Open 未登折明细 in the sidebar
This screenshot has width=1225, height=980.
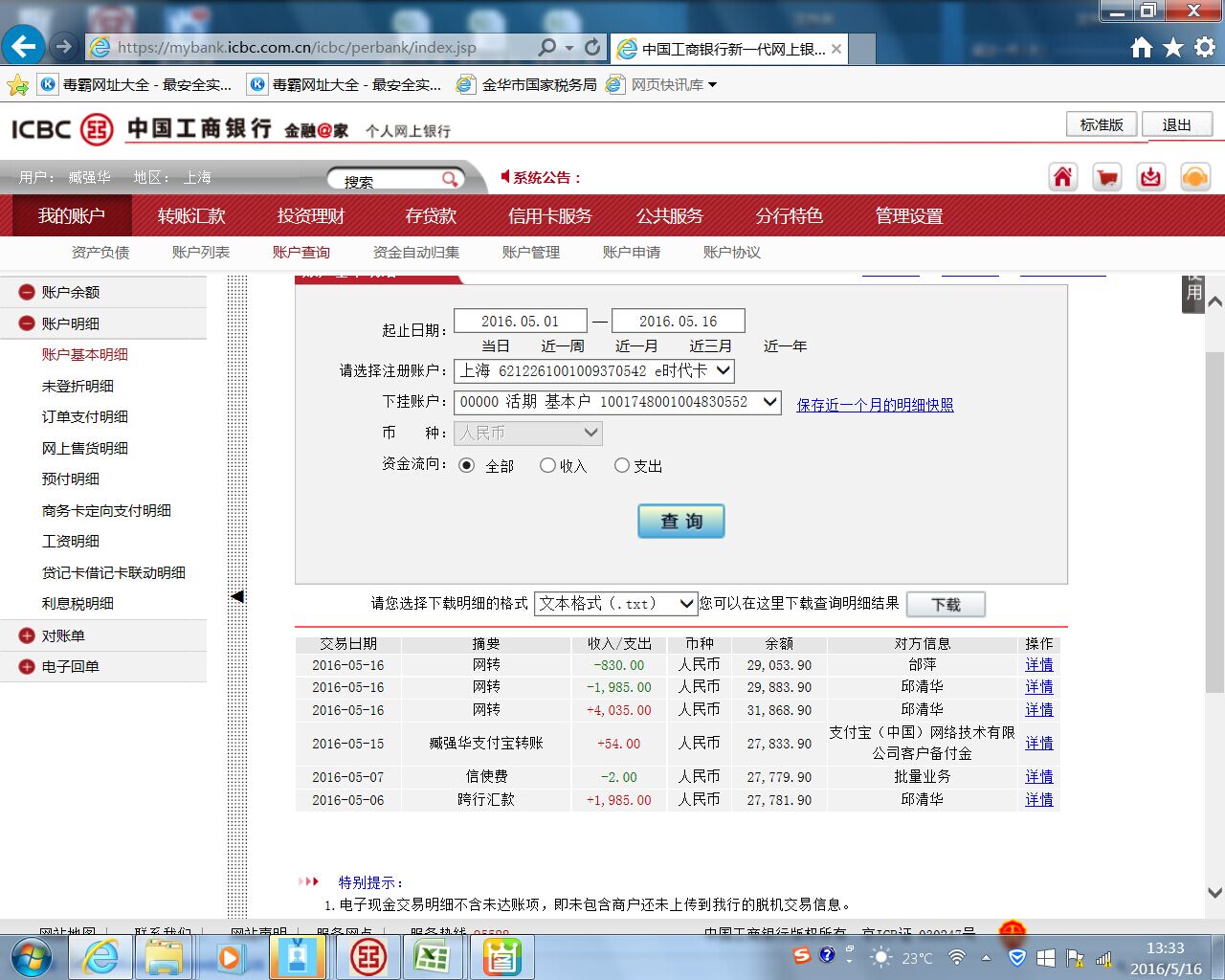click(78, 386)
